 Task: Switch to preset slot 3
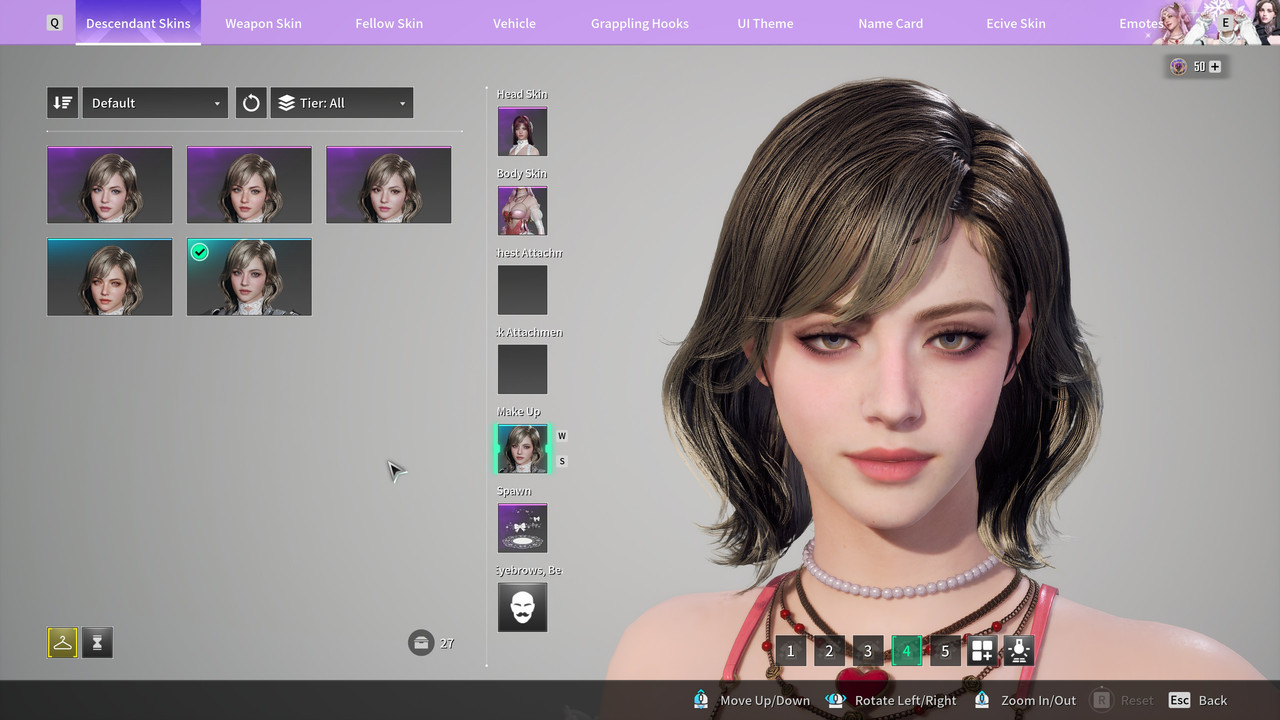(x=867, y=651)
